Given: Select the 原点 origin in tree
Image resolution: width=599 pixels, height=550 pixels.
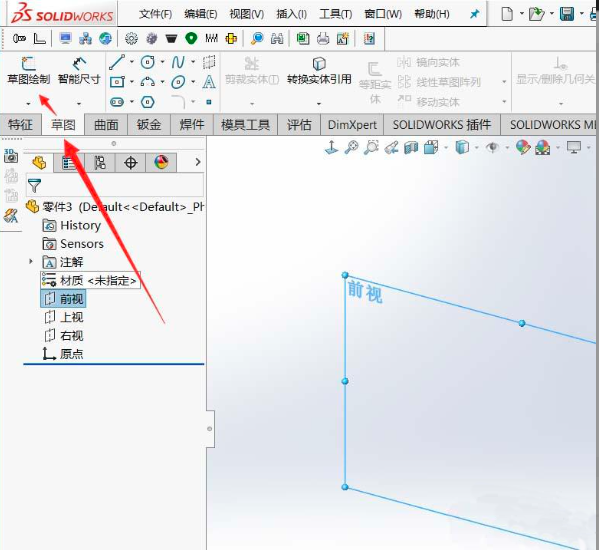Looking at the screenshot, I should coord(63,354).
